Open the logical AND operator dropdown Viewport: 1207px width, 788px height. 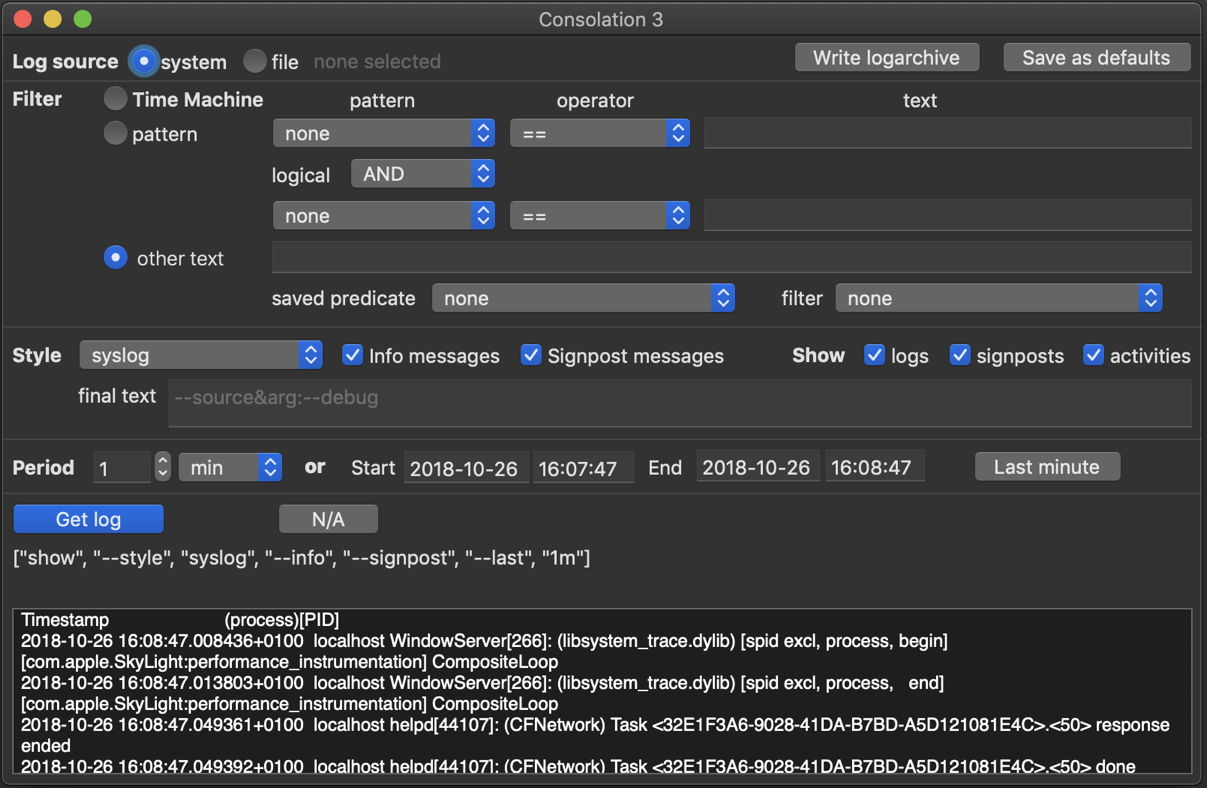[x=422, y=174]
